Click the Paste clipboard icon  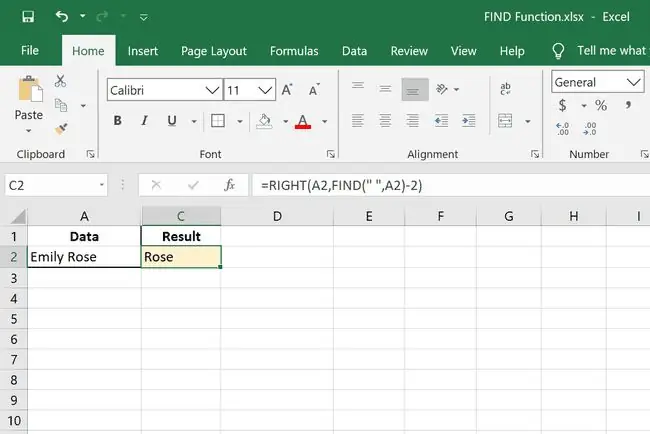coord(29,89)
